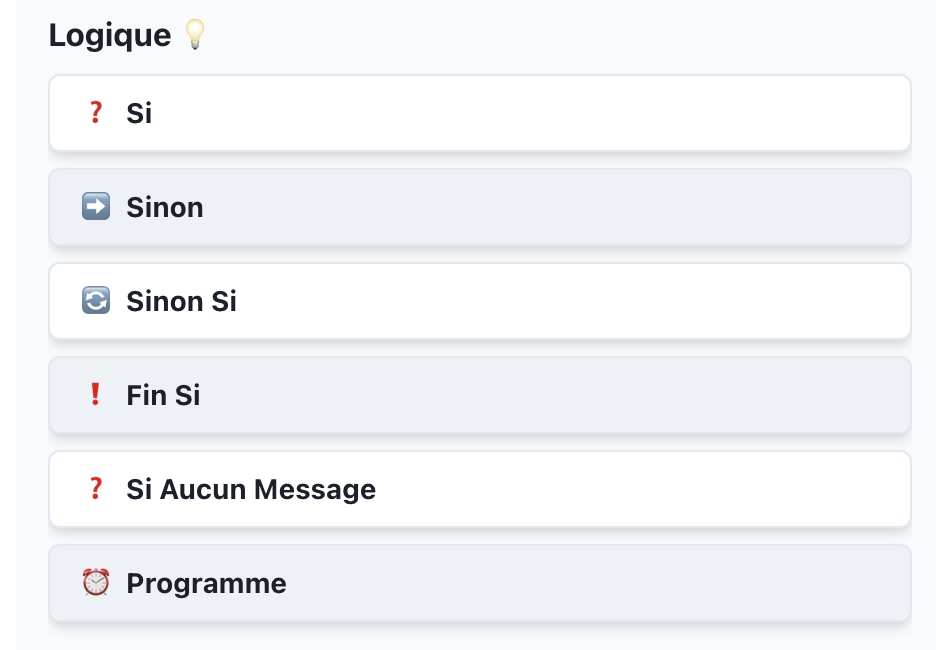Click the 'Fin Si' text label

coord(163,395)
